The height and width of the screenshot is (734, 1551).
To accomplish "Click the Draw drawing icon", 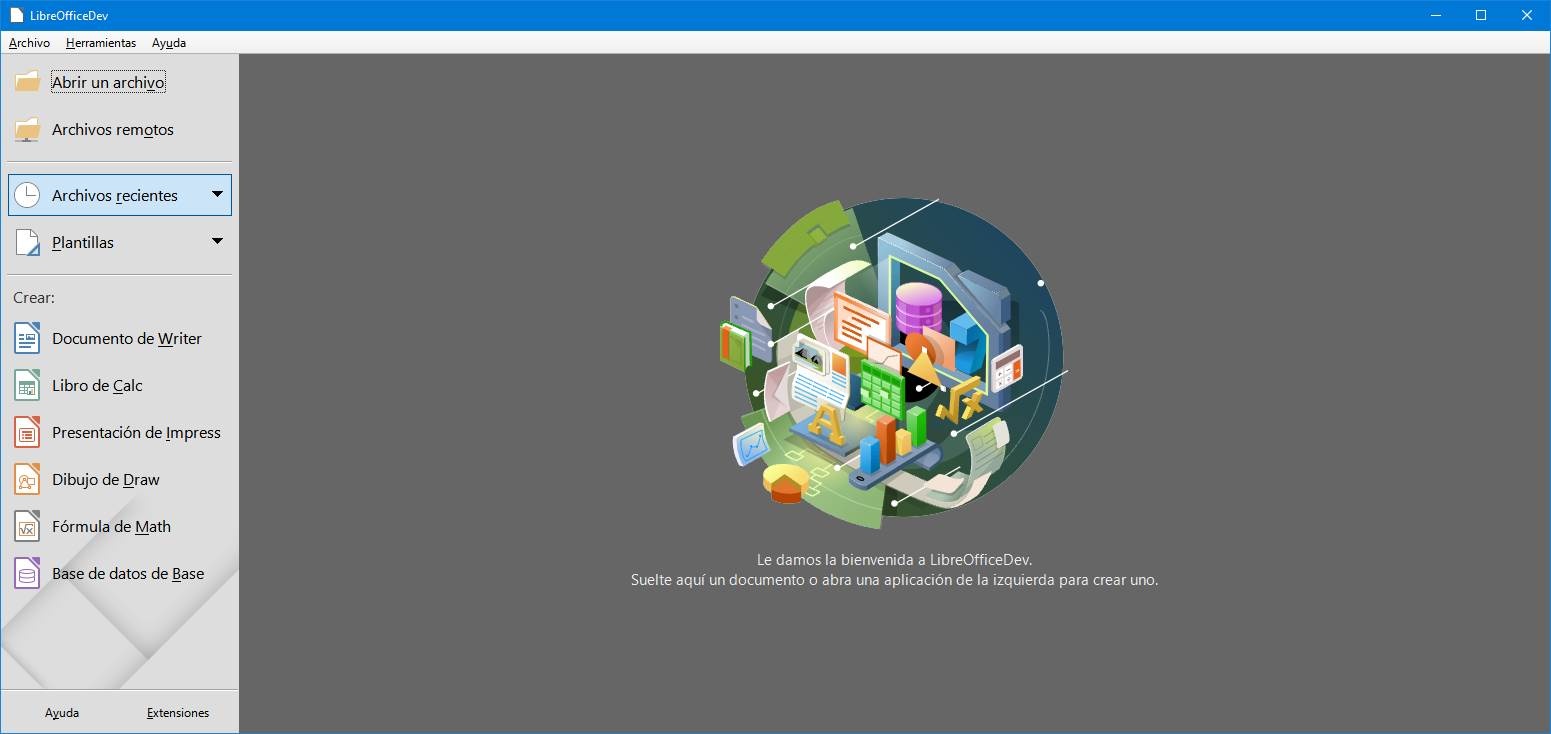I will tap(27, 479).
